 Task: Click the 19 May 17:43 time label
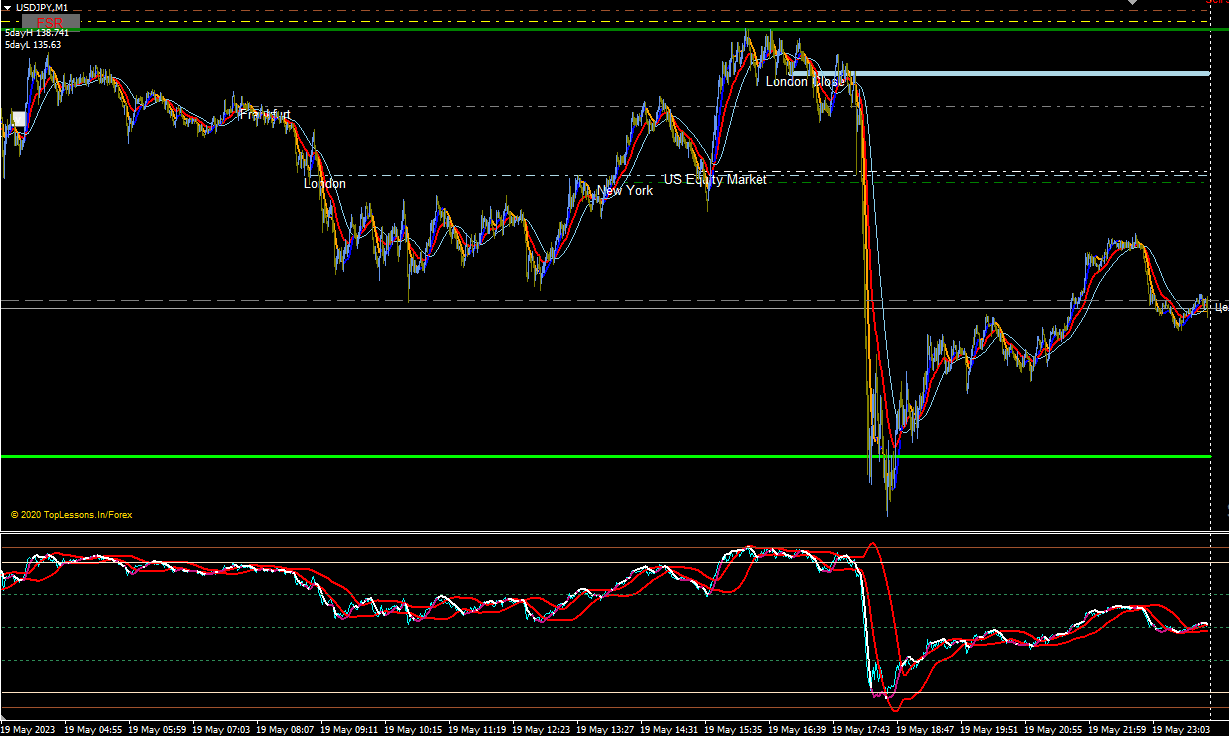861,730
